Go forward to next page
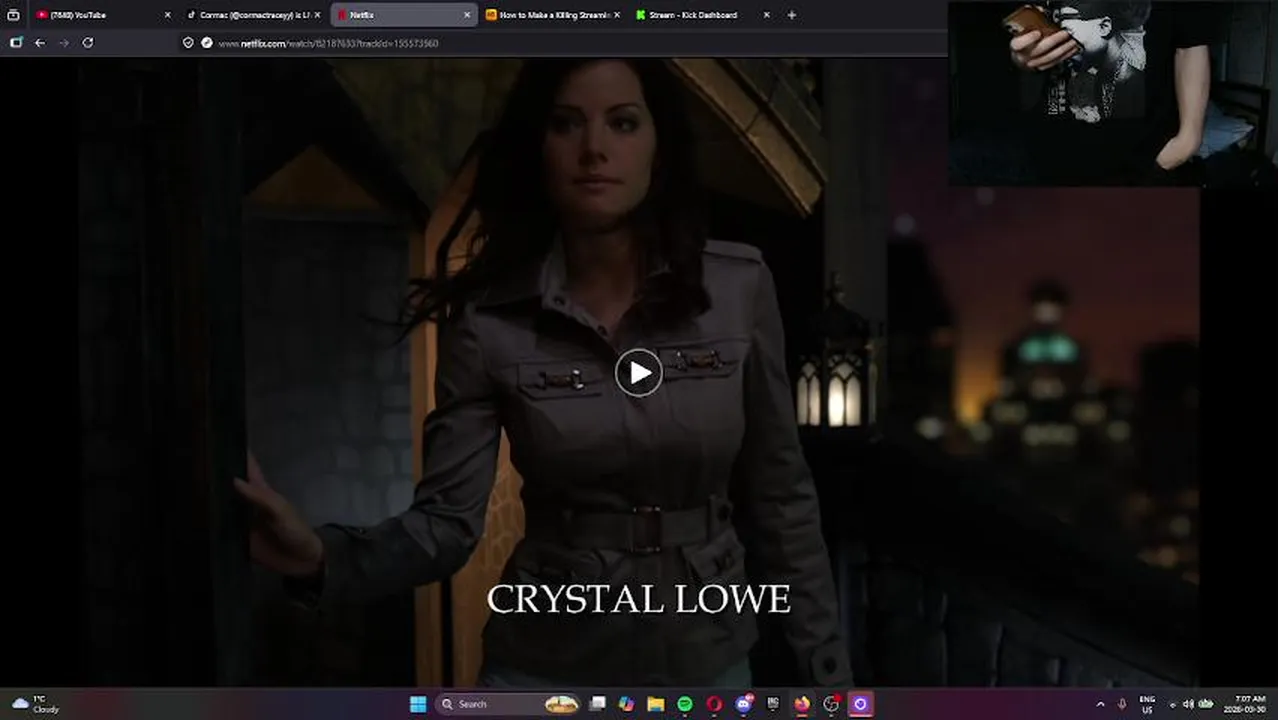This screenshot has width=1278, height=720. click(x=64, y=43)
